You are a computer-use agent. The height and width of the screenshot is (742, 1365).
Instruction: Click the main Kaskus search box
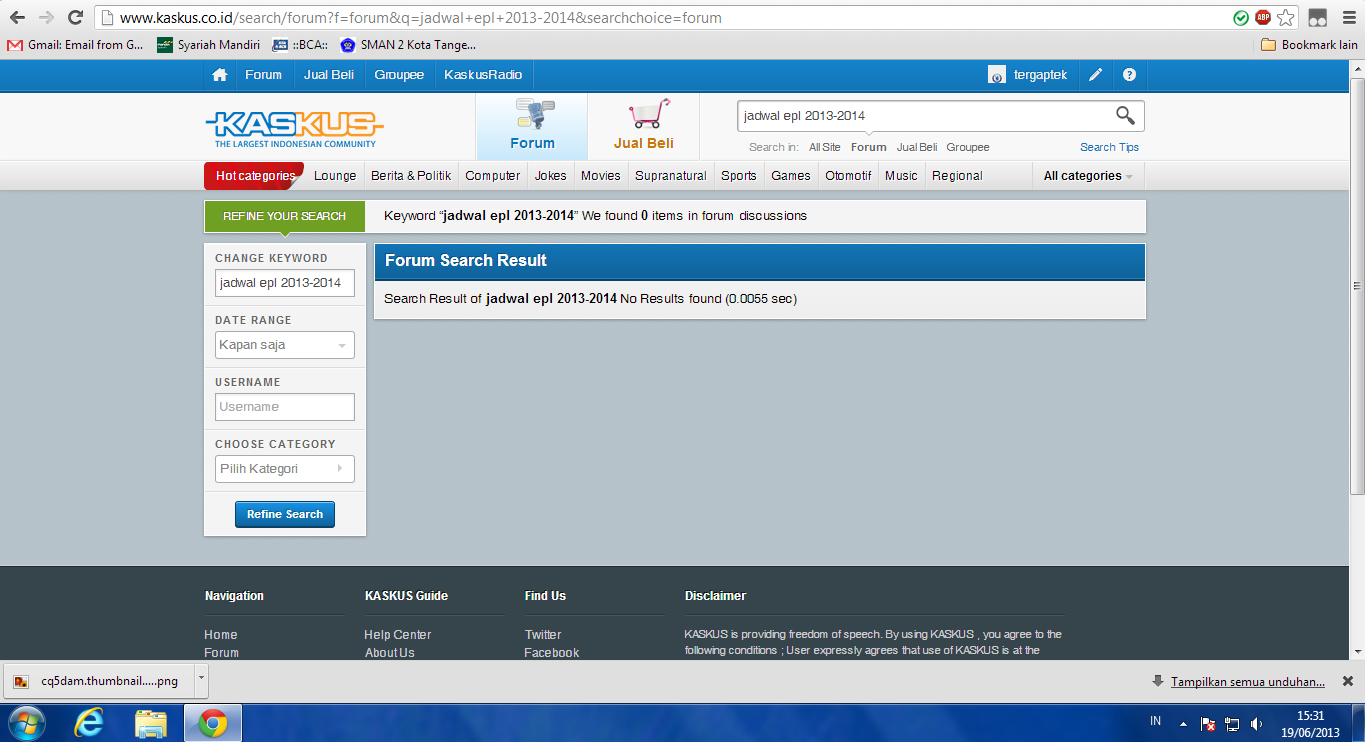tap(924, 116)
